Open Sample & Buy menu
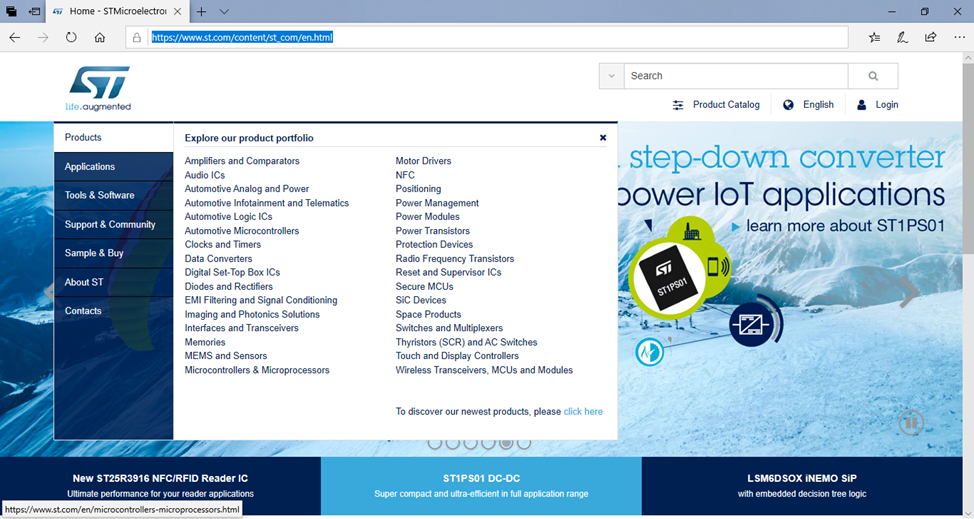The width and height of the screenshot is (974, 519). pyautogui.click(x=114, y=253)
